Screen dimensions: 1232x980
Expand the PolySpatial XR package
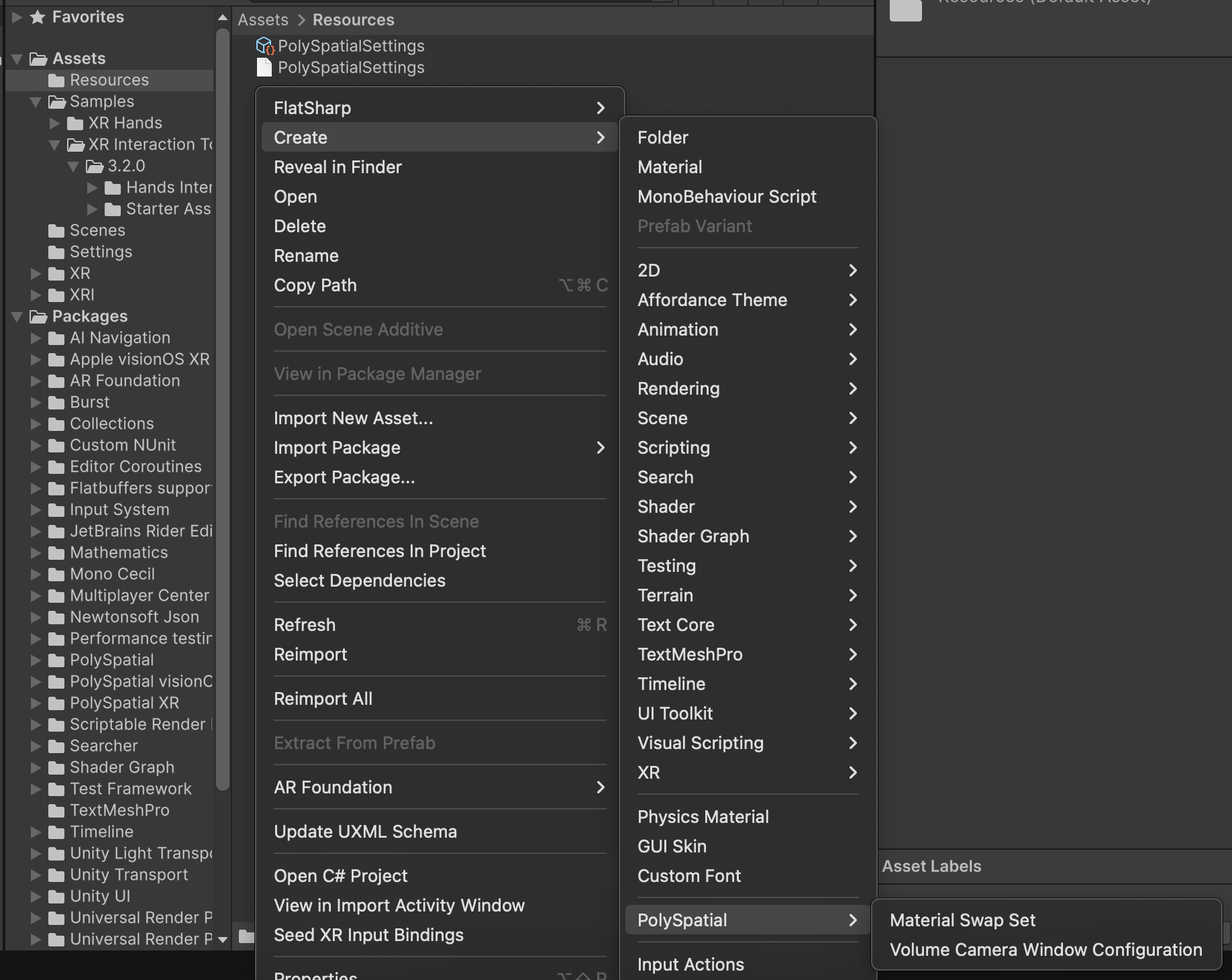point(36,703)
